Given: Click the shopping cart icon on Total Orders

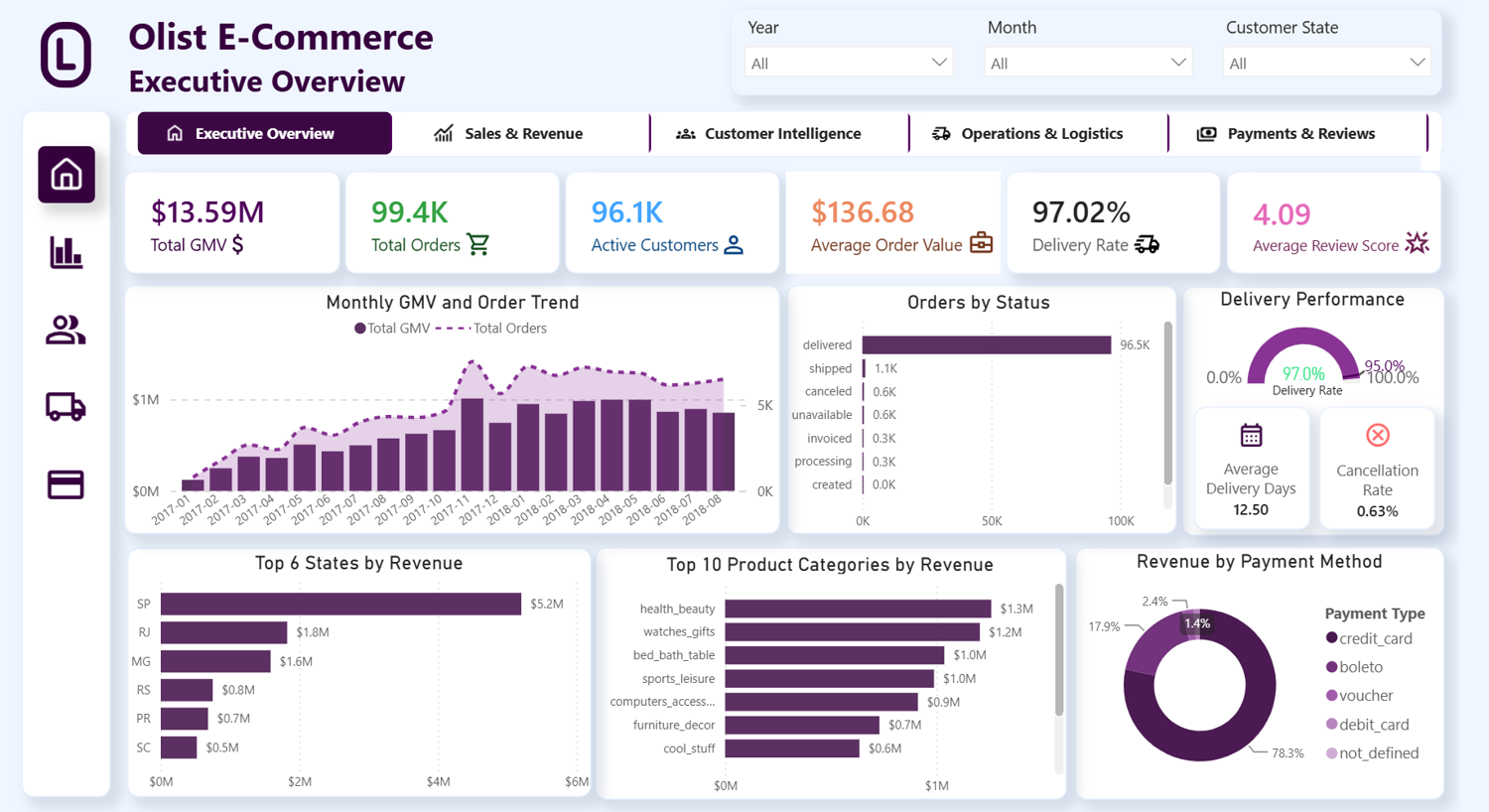Looking at the screenshot, I should tap(478, 244).
